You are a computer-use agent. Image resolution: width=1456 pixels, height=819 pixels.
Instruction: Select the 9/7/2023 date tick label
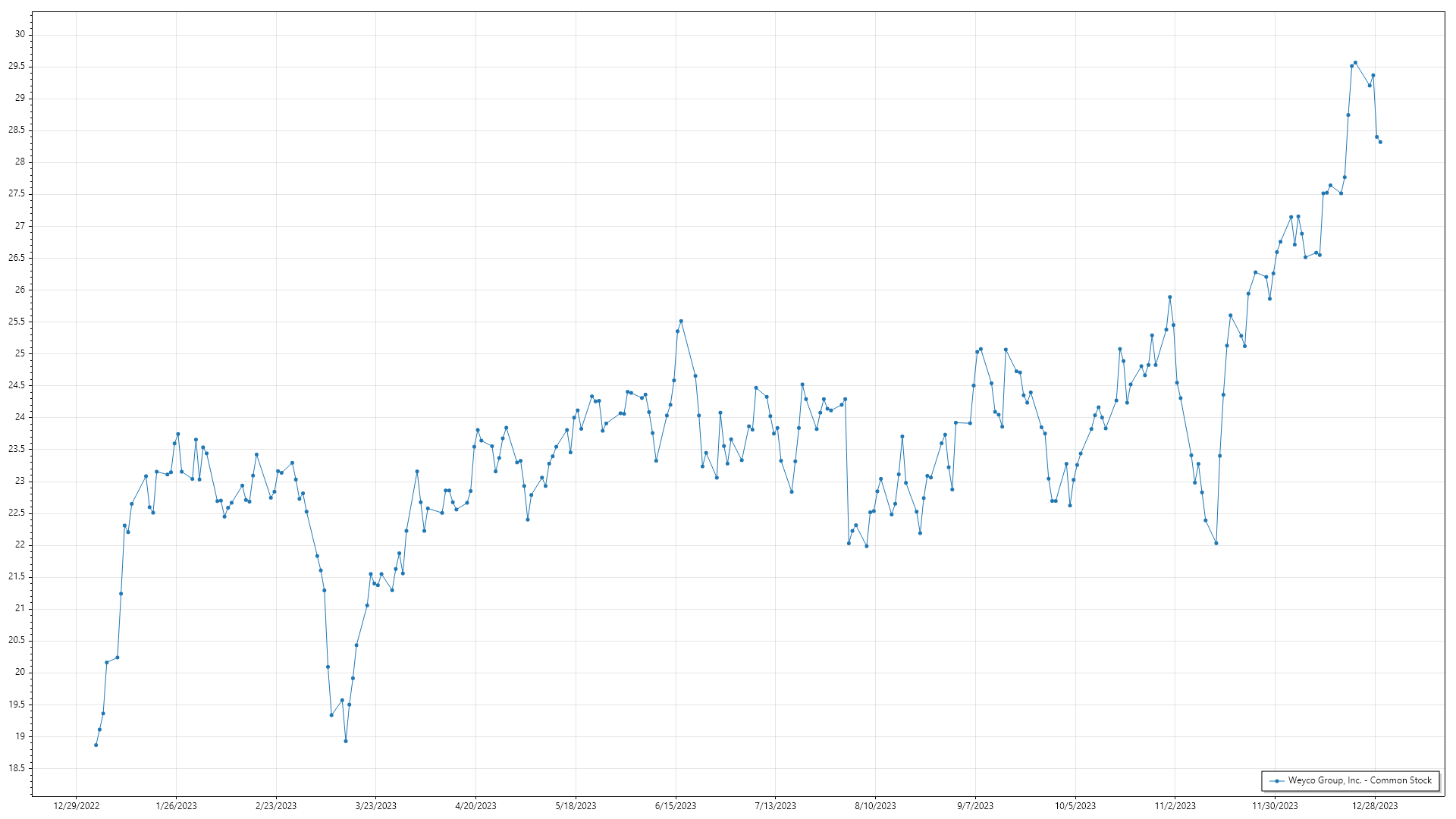(974, 806)
